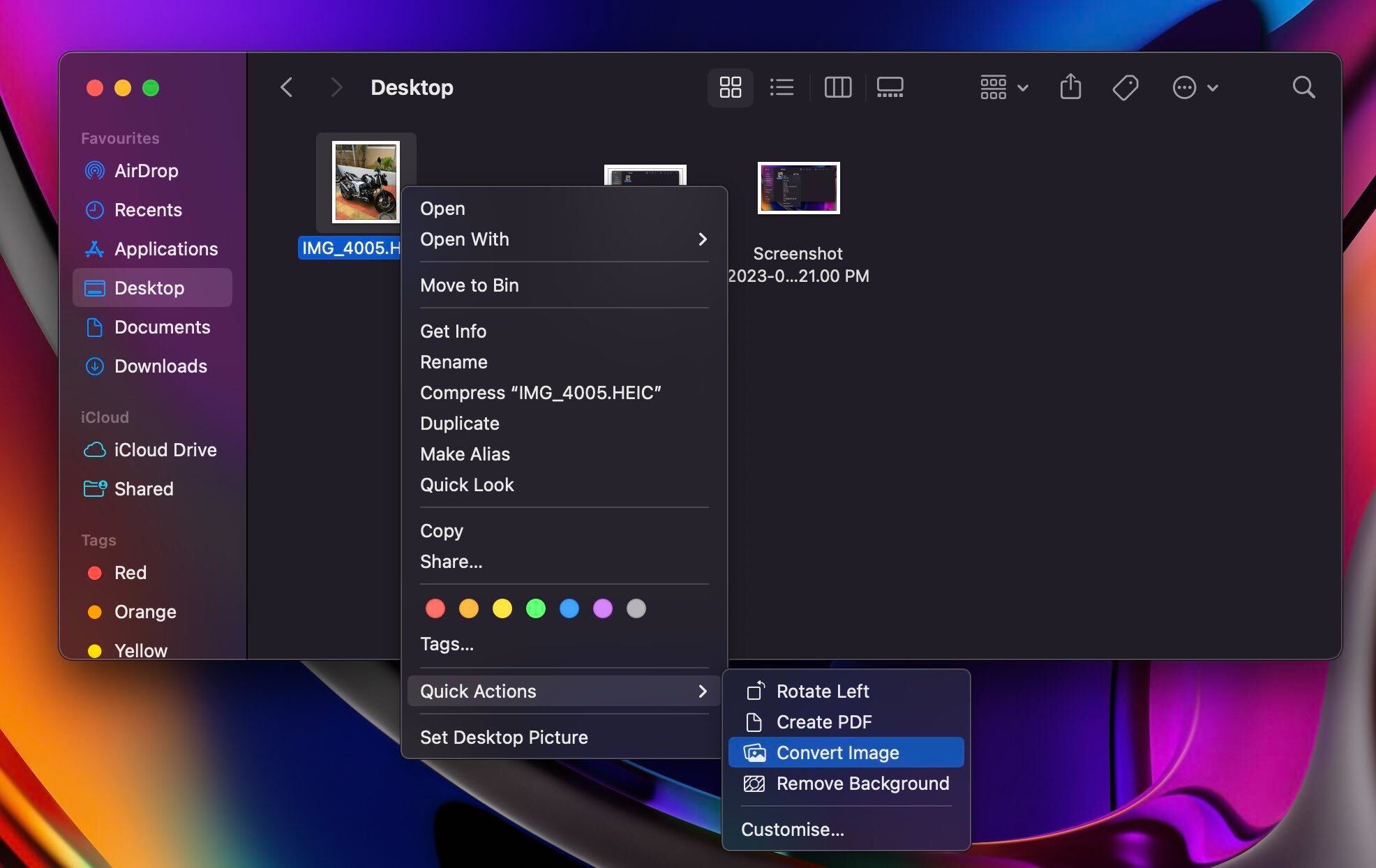Open Recents in the sidebar
This screenshot has height=868, width=1376.
pos(152,209)
